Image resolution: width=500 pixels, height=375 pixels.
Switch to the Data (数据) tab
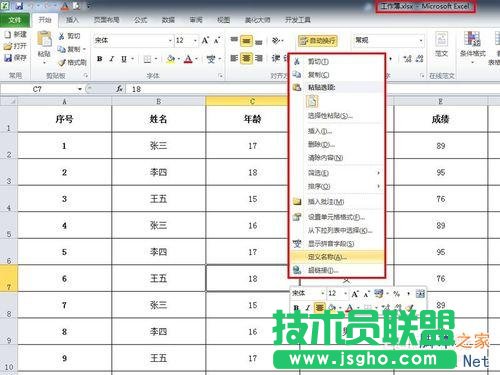(x=168, y=20)
